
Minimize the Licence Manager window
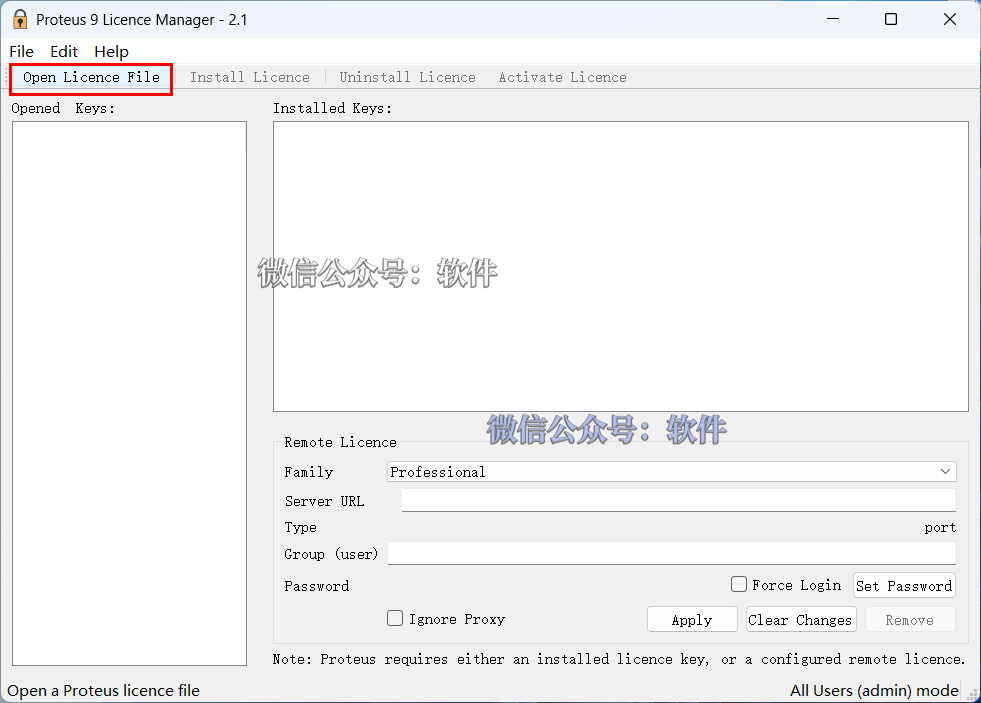[833, 19]
